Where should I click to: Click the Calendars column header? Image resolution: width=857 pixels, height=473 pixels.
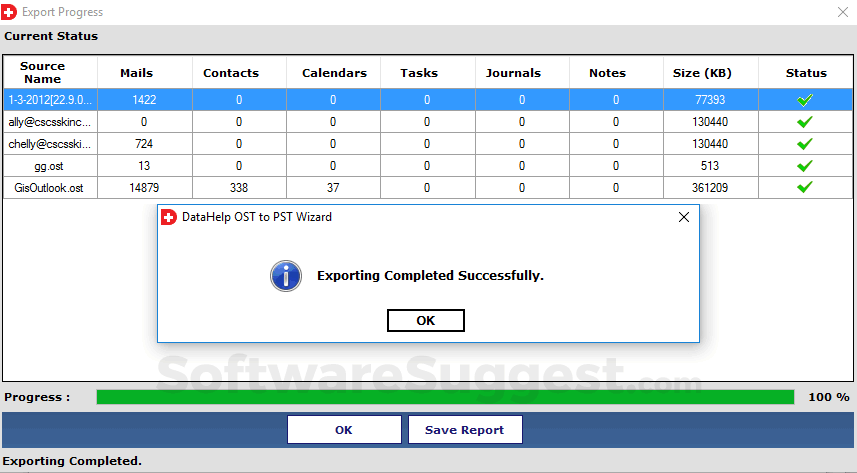point(334,73)
